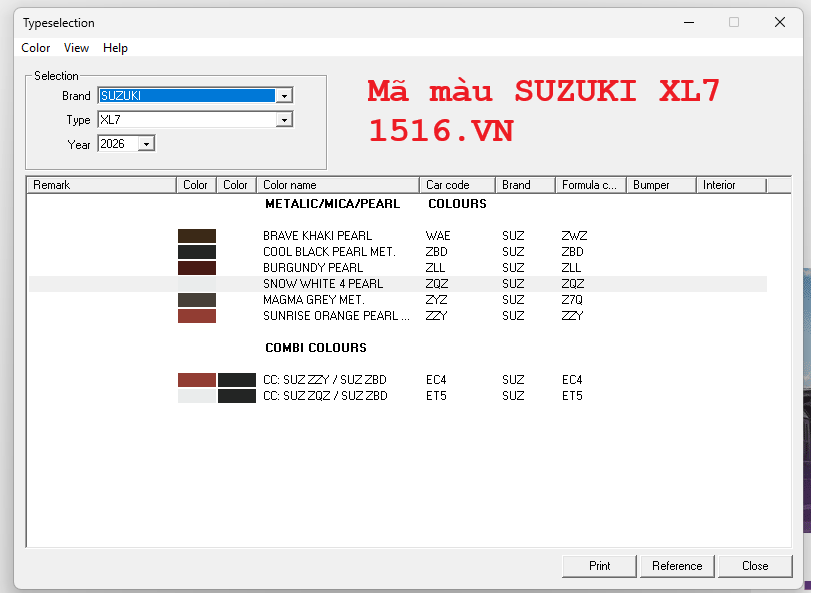Screen dimensions: 815x593
Task: Select the BRAVE KHAKI PEARL row text
Action: [318, 236]
